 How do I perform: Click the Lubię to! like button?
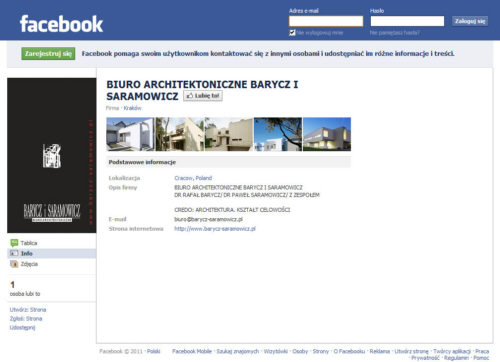pyautogui.click(x=203, y=96)
